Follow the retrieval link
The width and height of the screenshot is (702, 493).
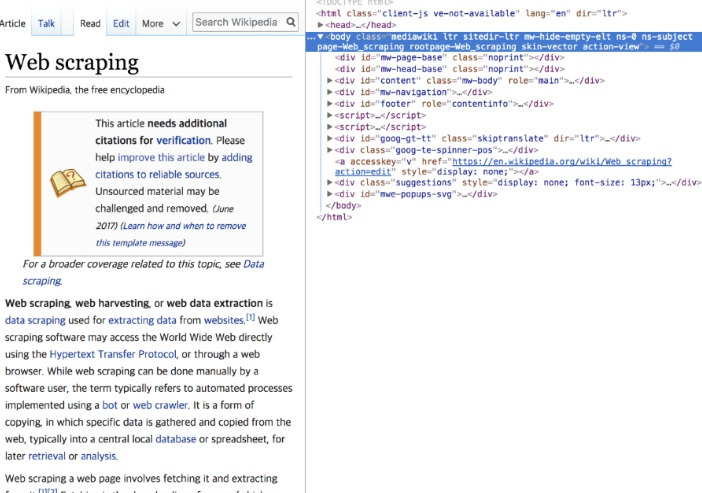pos(47,456)
